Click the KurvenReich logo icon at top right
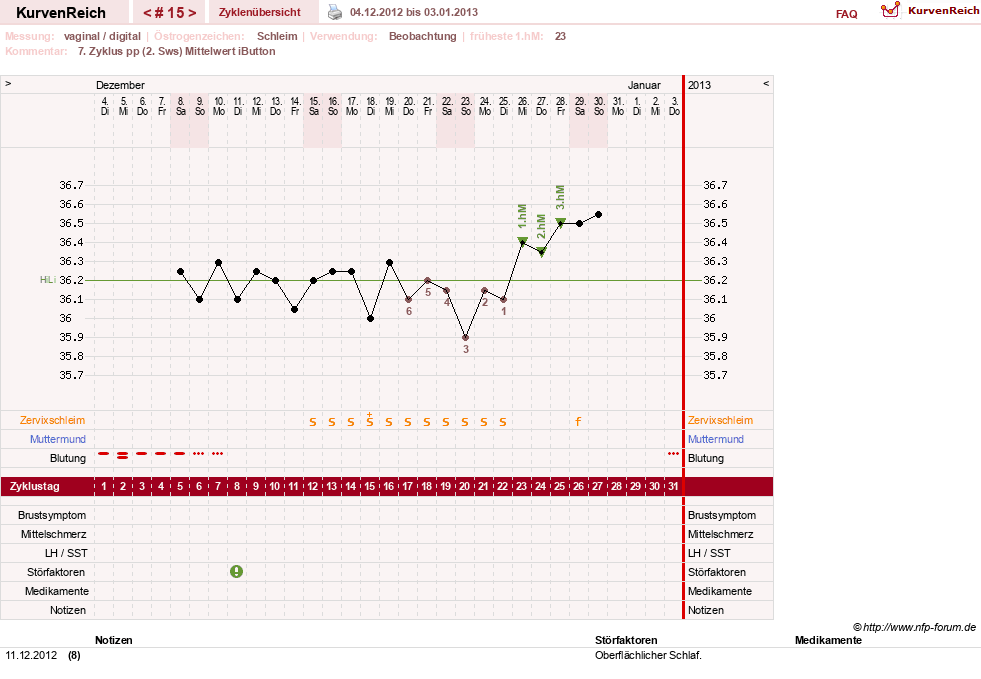 [x=890, y=10]
